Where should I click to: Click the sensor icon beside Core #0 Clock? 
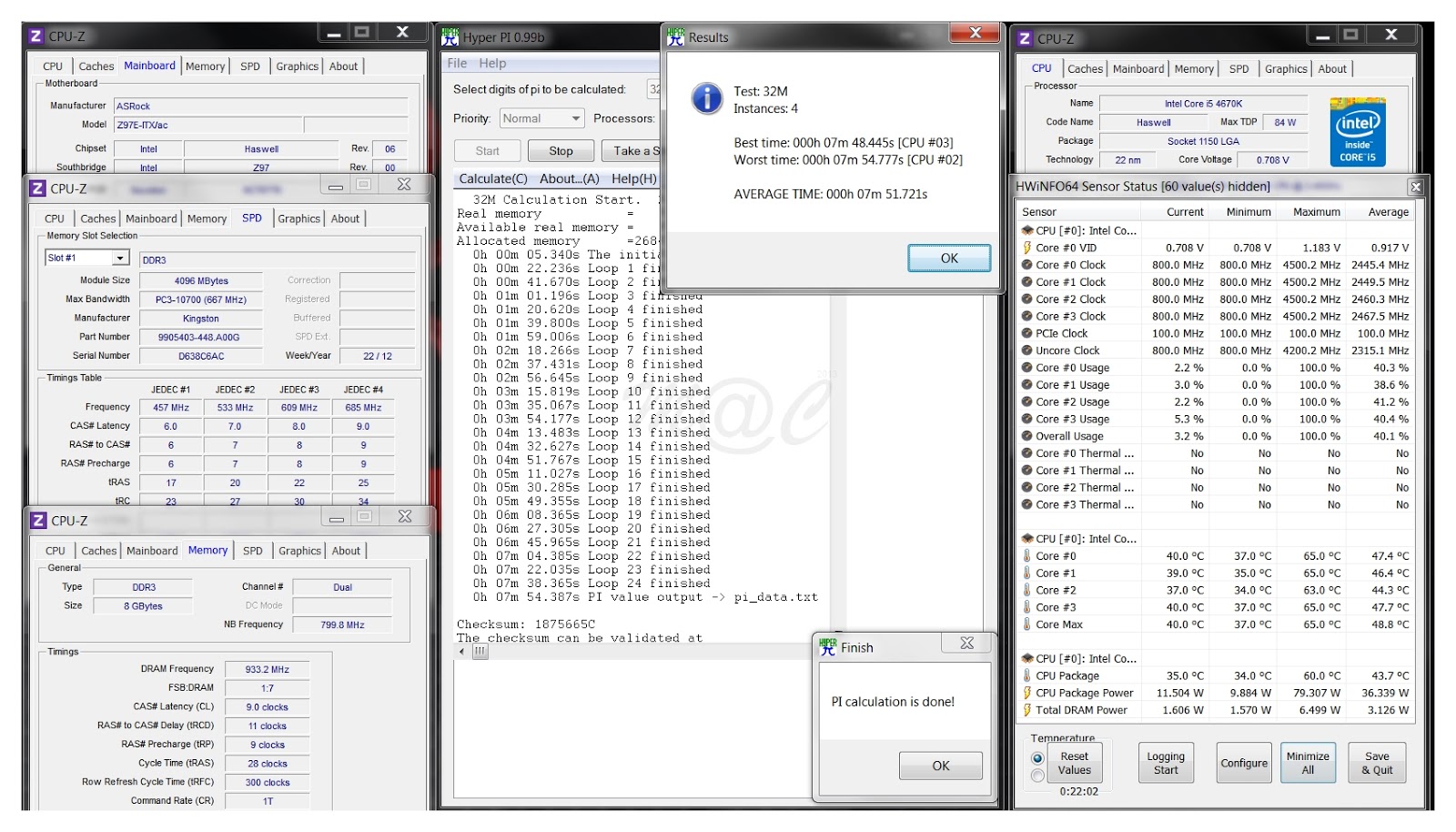(1027, 265)
